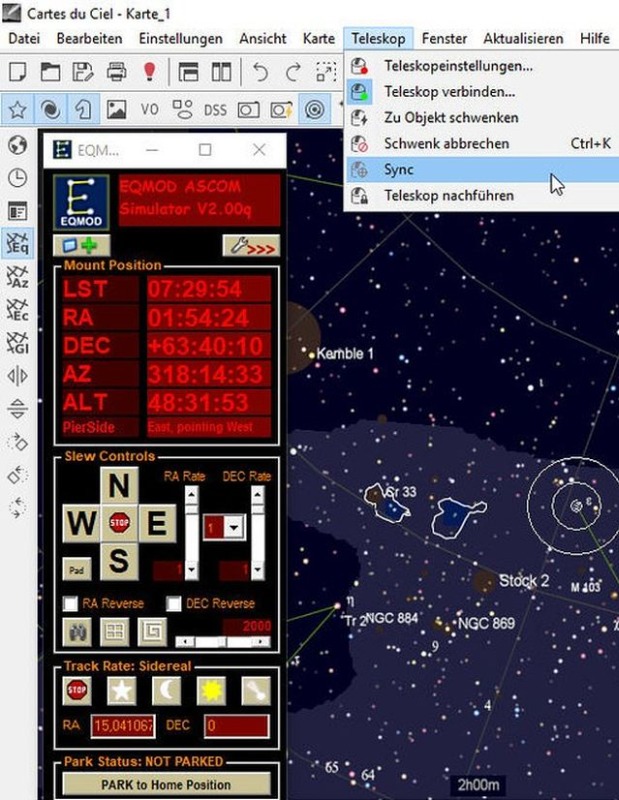Click the mosaic grid icon in Slew Controls

[x=115, y=632]
